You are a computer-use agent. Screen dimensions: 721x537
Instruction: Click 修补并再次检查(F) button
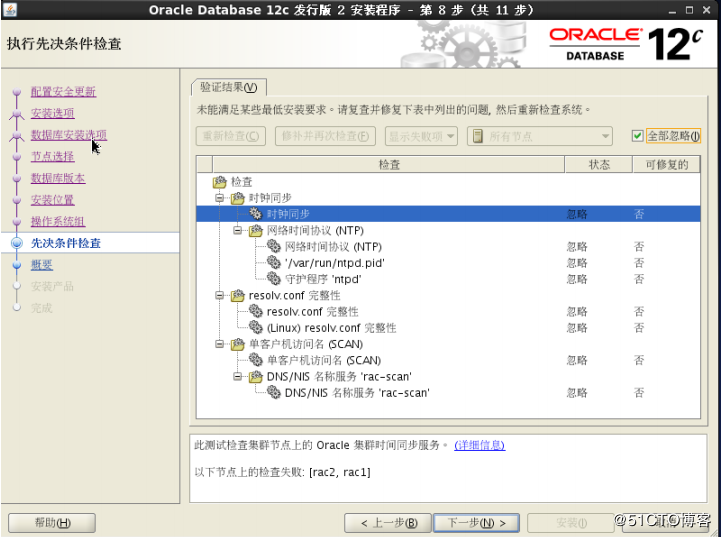pos(325,136)
